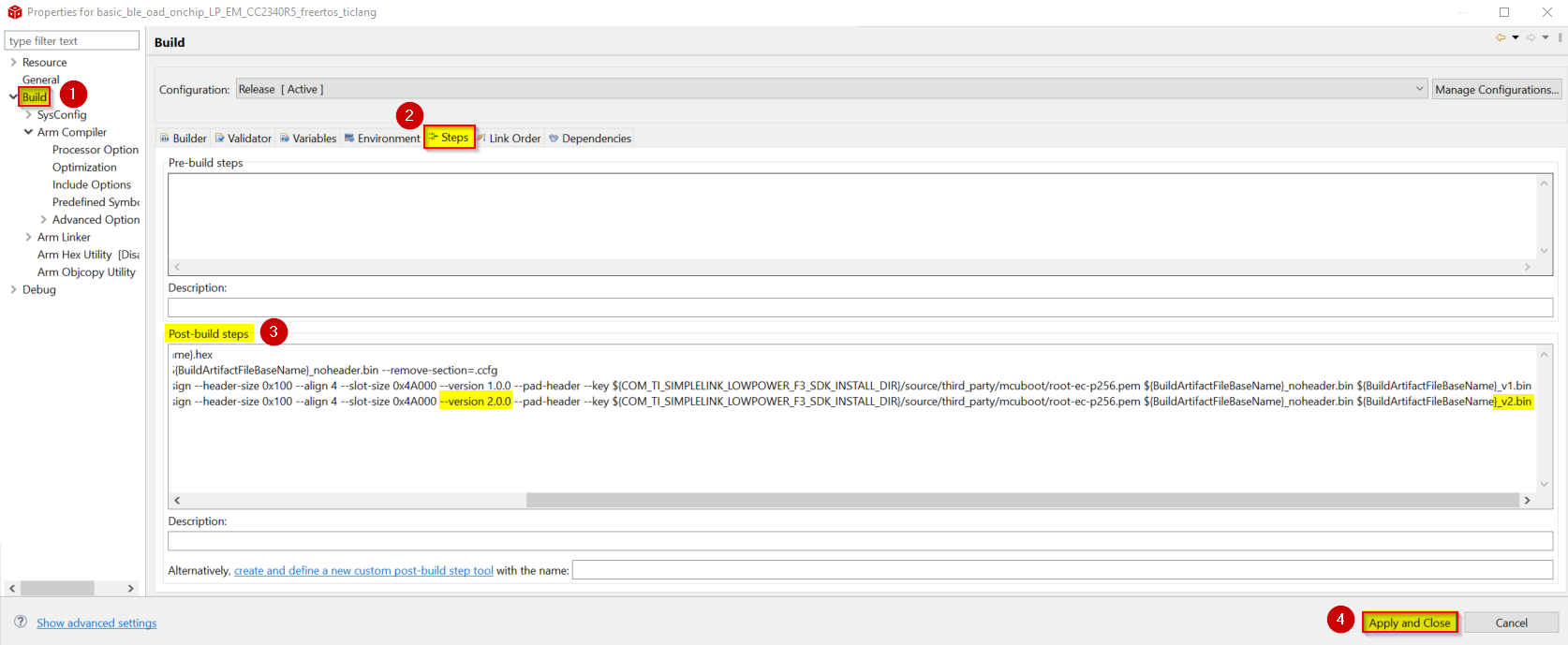Image resolution: width=1568 pixels, height=645 pixels.
Task: Click the forward navigation arrow icon
Action: [x=1531, y=38]
